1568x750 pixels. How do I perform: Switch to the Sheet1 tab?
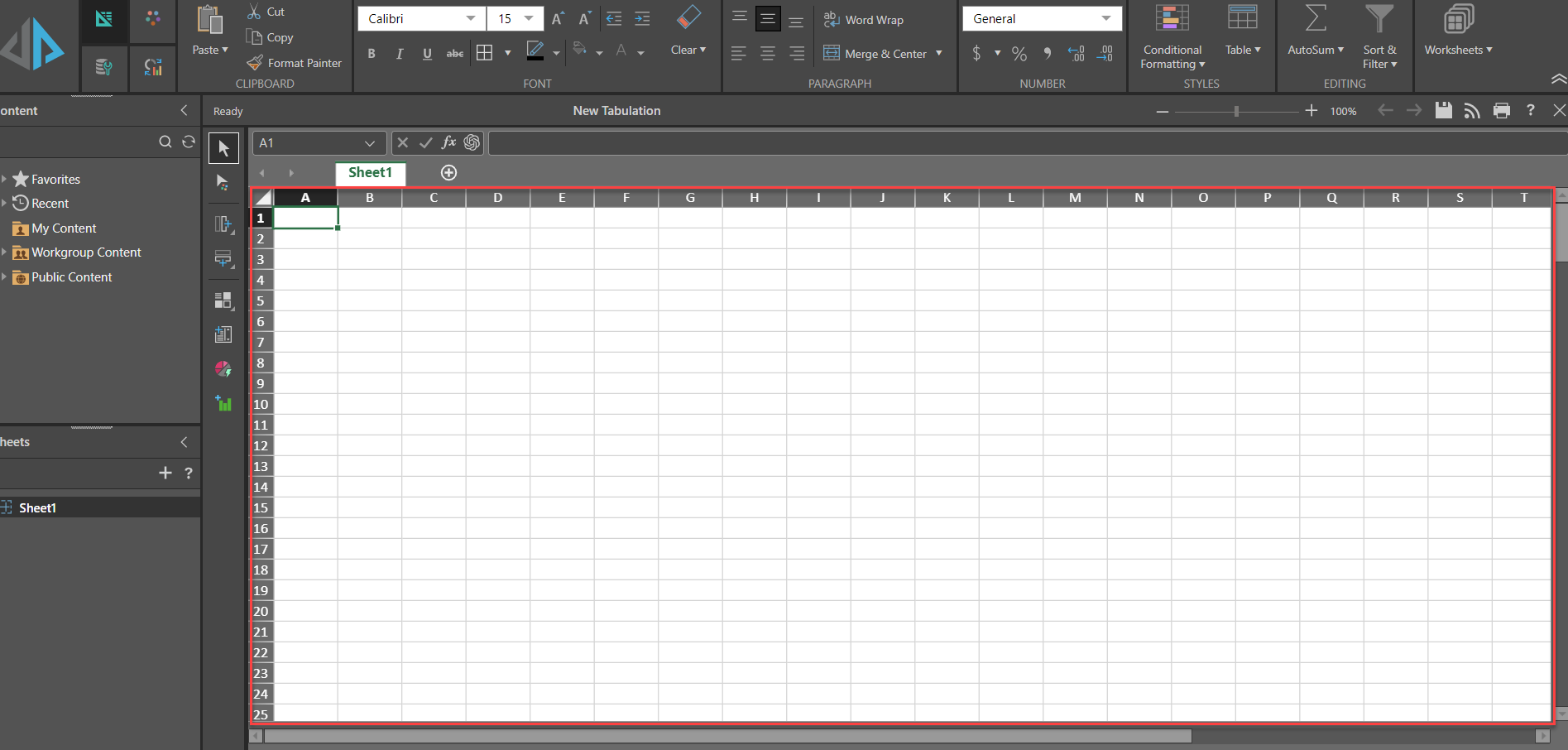[x=370, y=172]
